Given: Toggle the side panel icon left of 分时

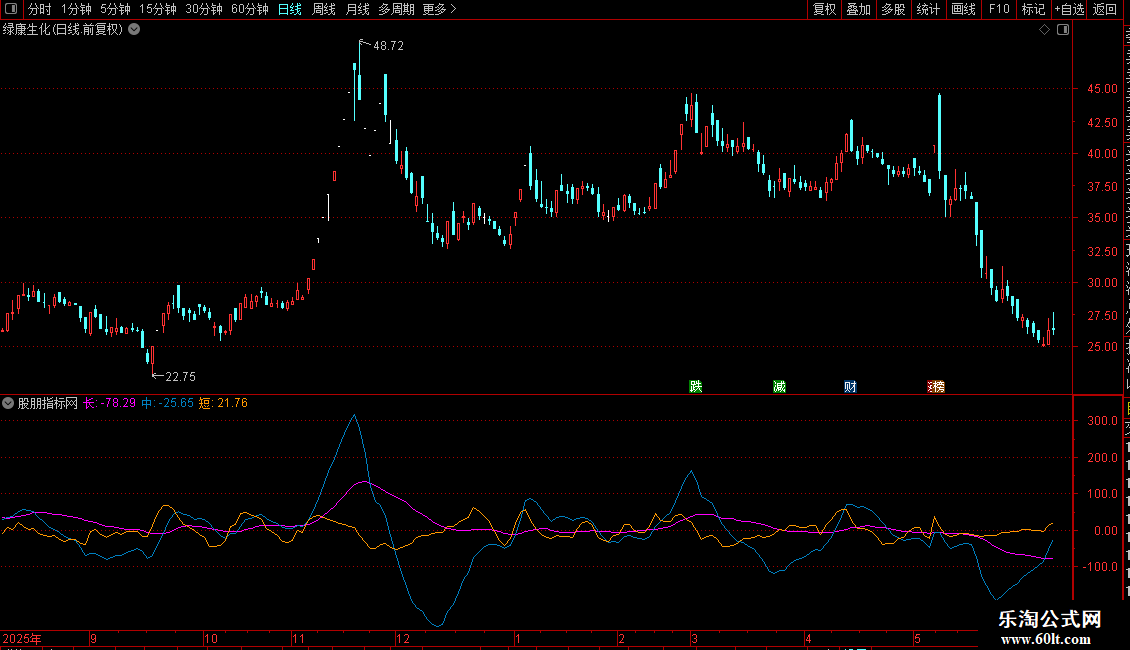Looking at the screenshot, I should coord(11,9).
